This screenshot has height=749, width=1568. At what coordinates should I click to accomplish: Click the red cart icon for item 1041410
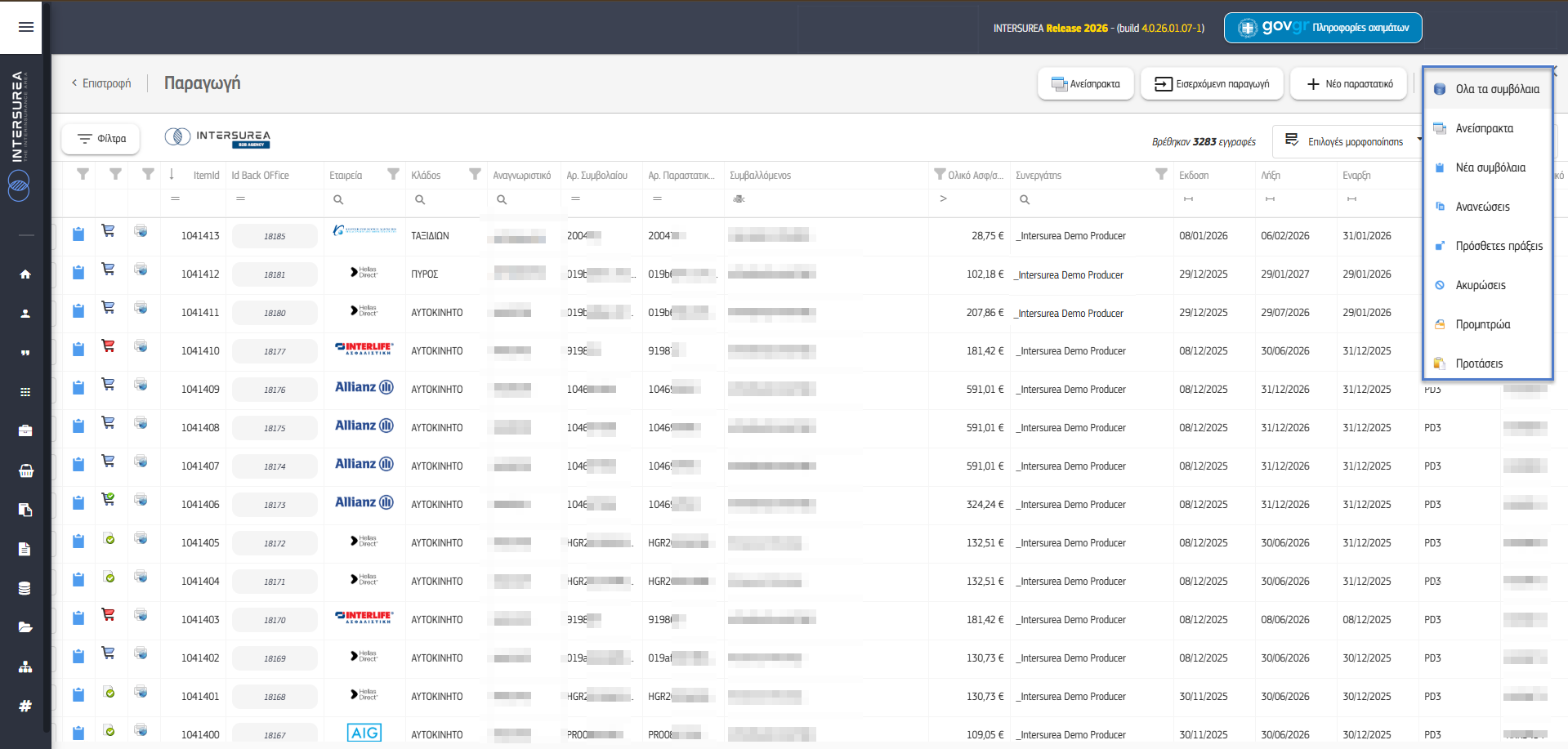[x=108, y=346]
